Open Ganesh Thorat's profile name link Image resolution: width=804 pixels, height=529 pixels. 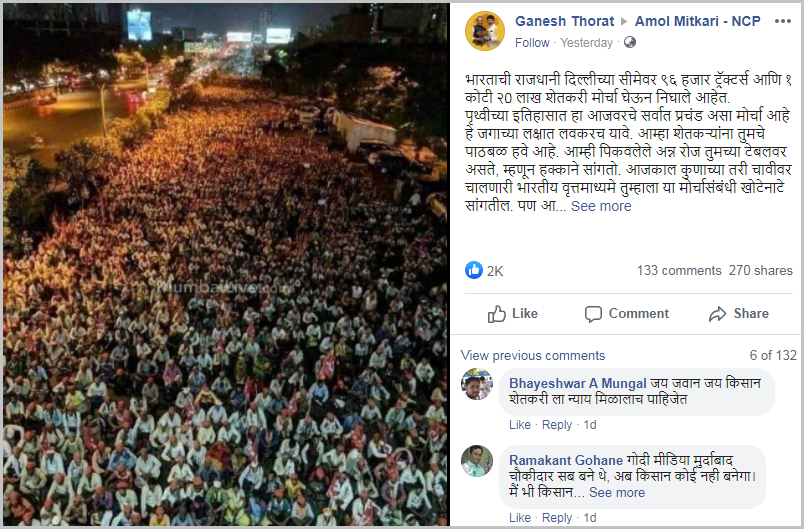(564, 21)
